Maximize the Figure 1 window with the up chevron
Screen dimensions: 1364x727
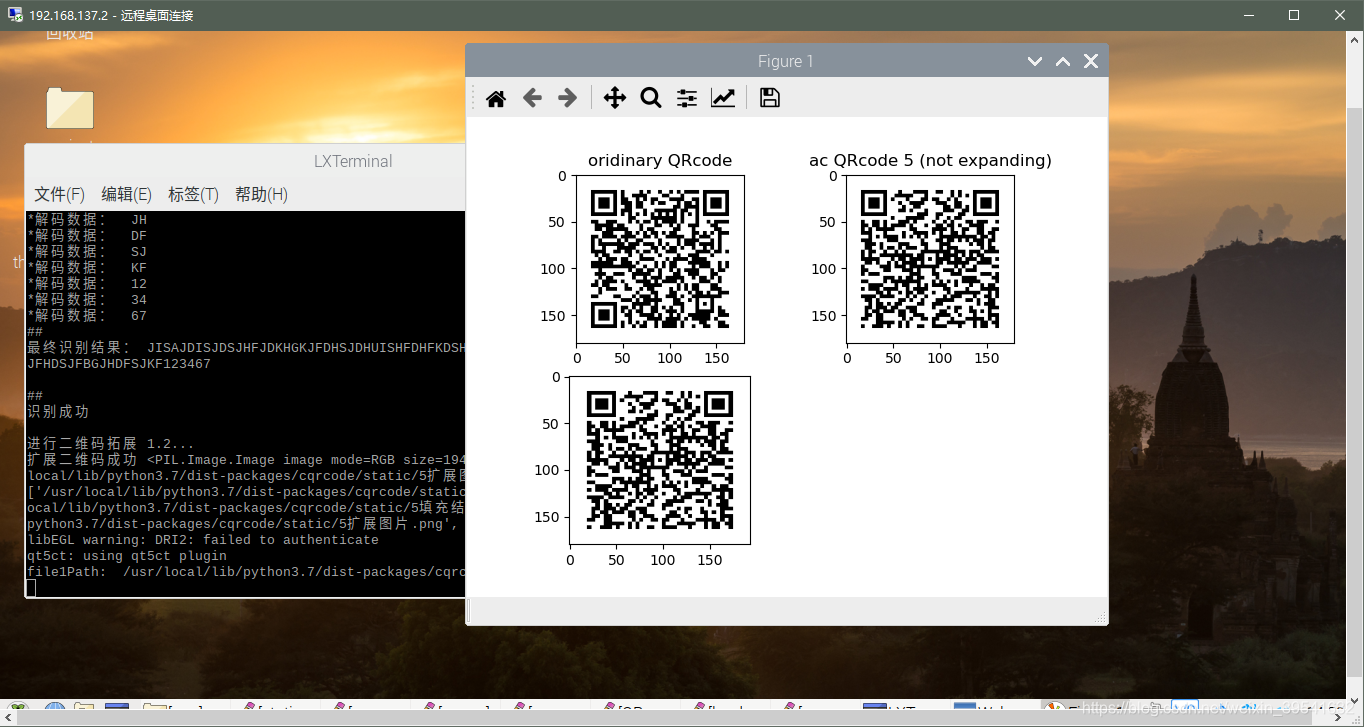coord(1063,61)
